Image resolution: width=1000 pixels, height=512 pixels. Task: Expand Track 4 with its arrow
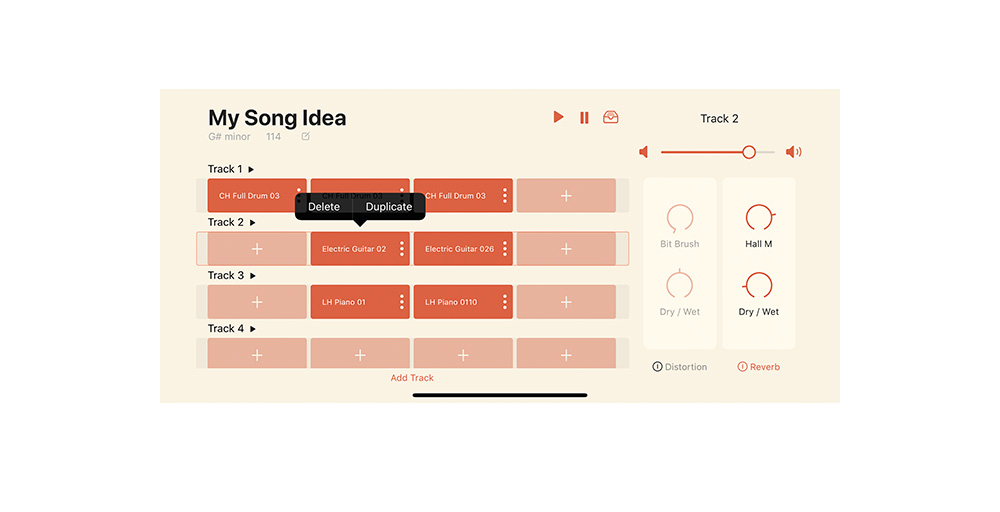click(x=253, y=329)
